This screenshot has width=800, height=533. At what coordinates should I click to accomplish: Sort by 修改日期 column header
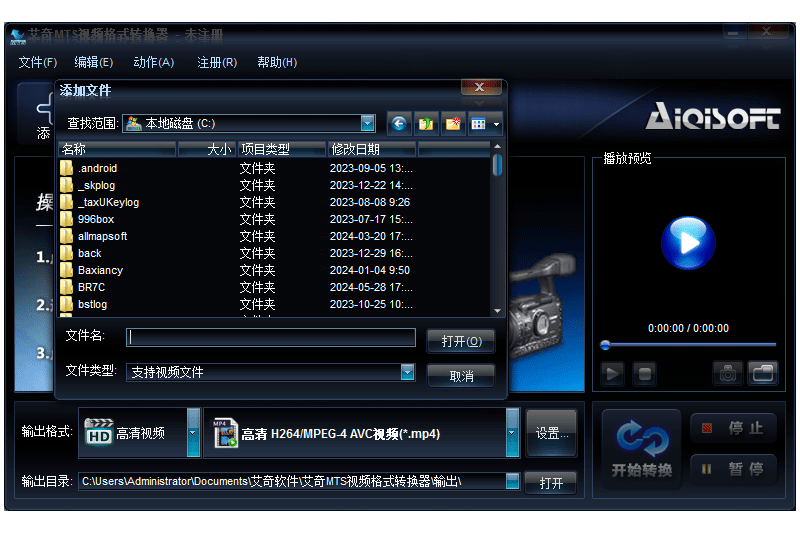tap(372, 149)
